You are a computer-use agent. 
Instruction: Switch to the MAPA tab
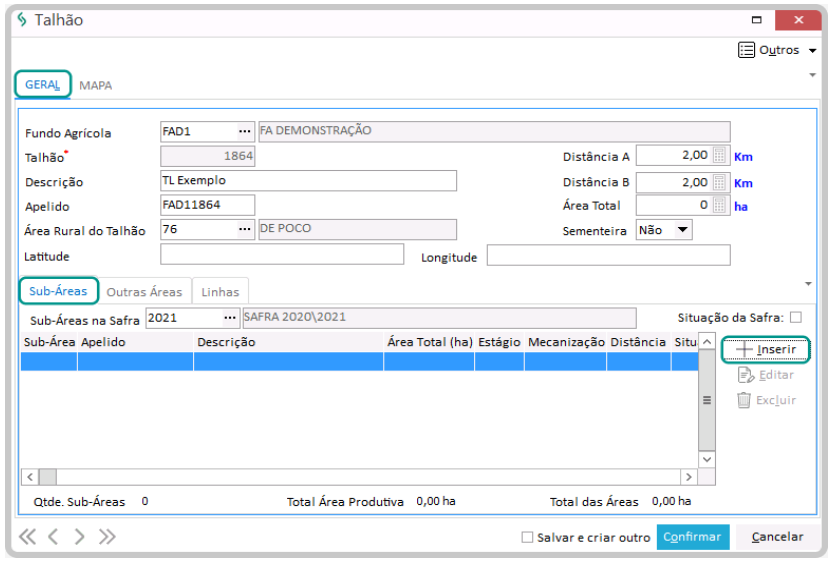96,86
